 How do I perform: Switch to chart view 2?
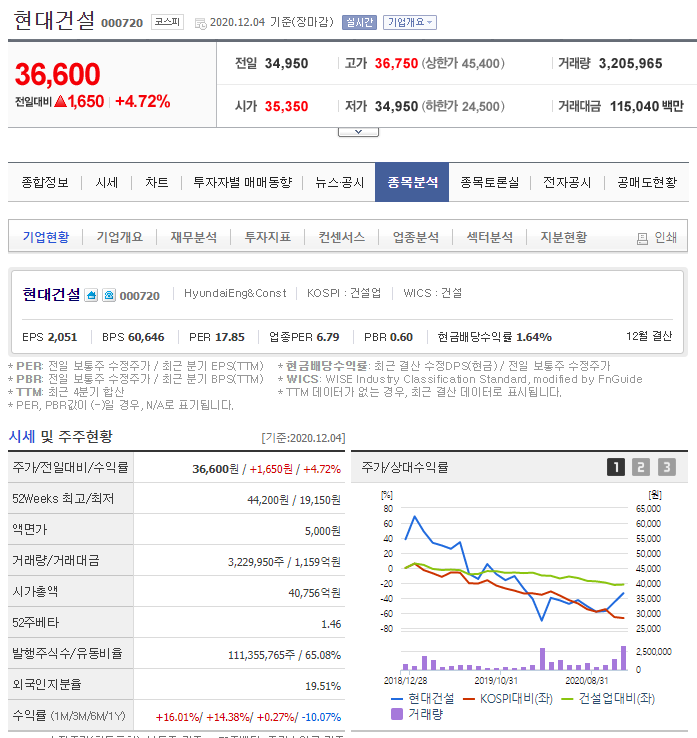(x=641, y=467)
